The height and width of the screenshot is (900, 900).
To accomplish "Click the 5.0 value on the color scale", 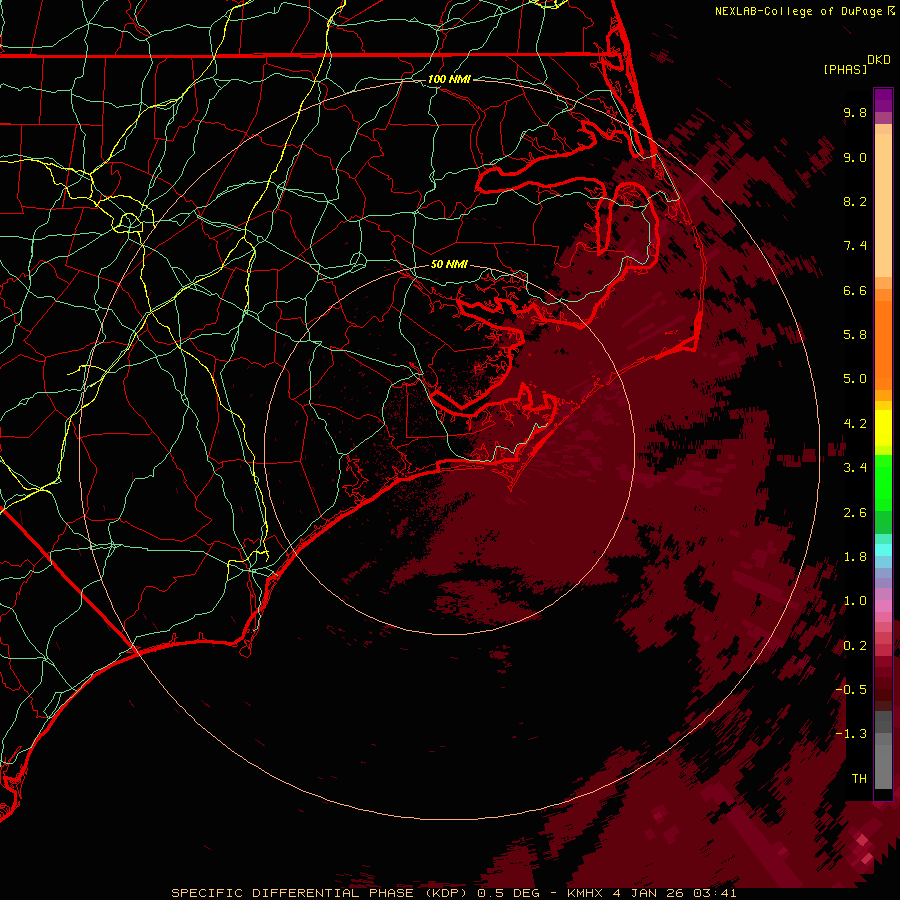I will click(x=855, y=379).
